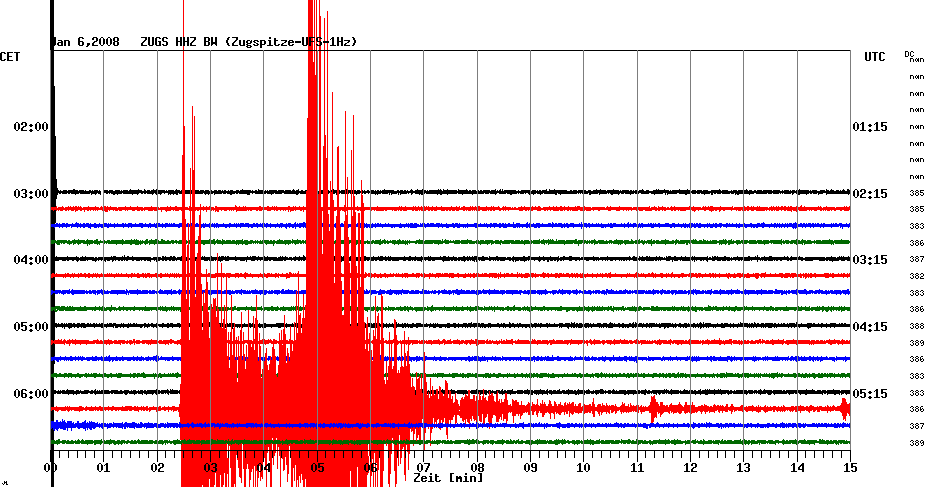Click minute marker "07" on time axis
The image size is (930, 494).
(x=423, y=468)
